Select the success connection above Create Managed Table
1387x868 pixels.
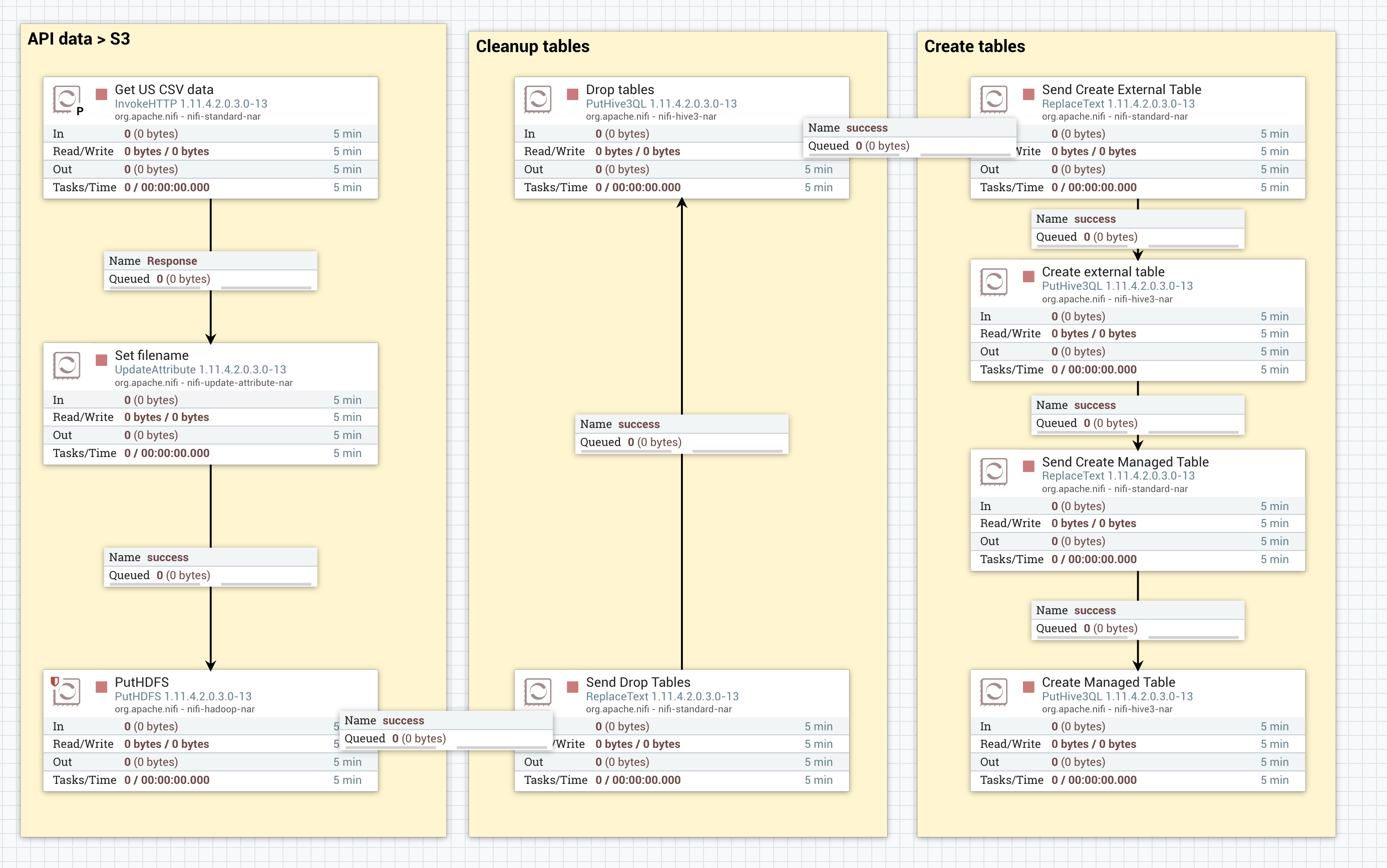(1137, 619)
